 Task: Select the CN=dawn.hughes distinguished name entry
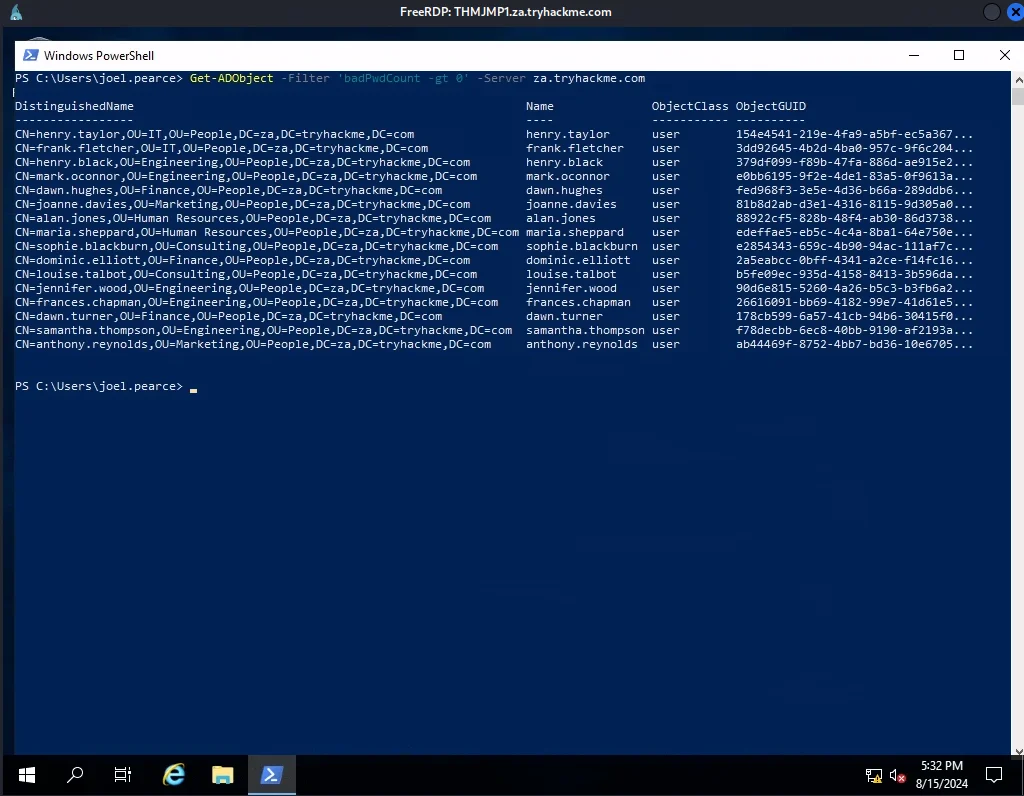point(229,190)
